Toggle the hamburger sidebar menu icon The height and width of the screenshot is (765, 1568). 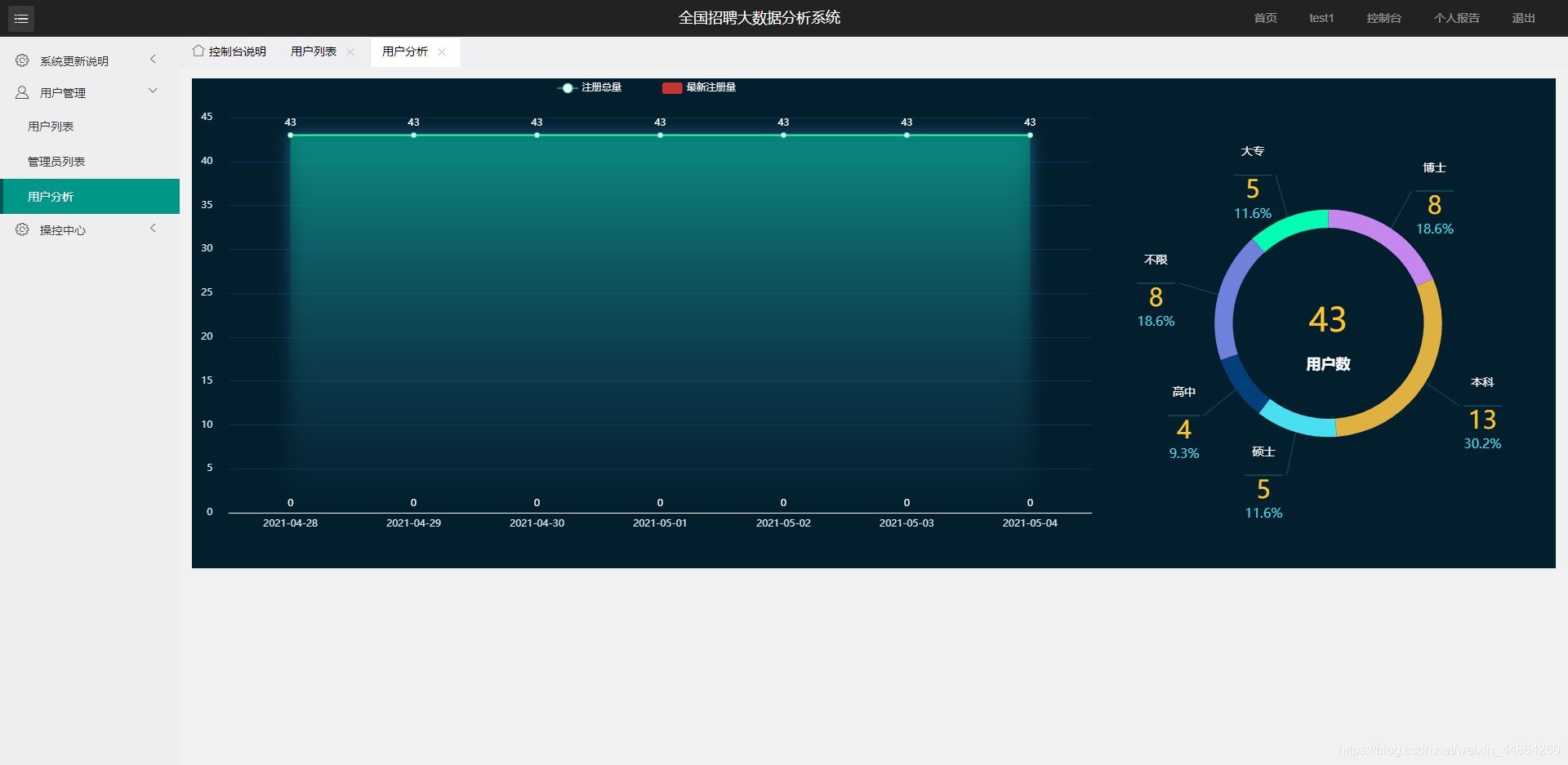21,18
